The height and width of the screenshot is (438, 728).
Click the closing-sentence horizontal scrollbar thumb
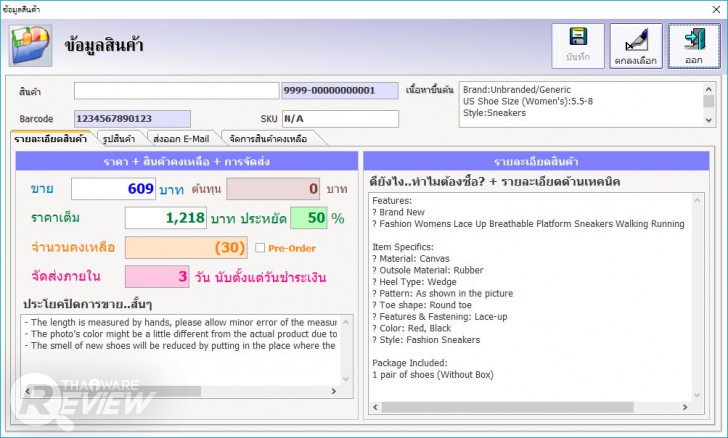117,391
